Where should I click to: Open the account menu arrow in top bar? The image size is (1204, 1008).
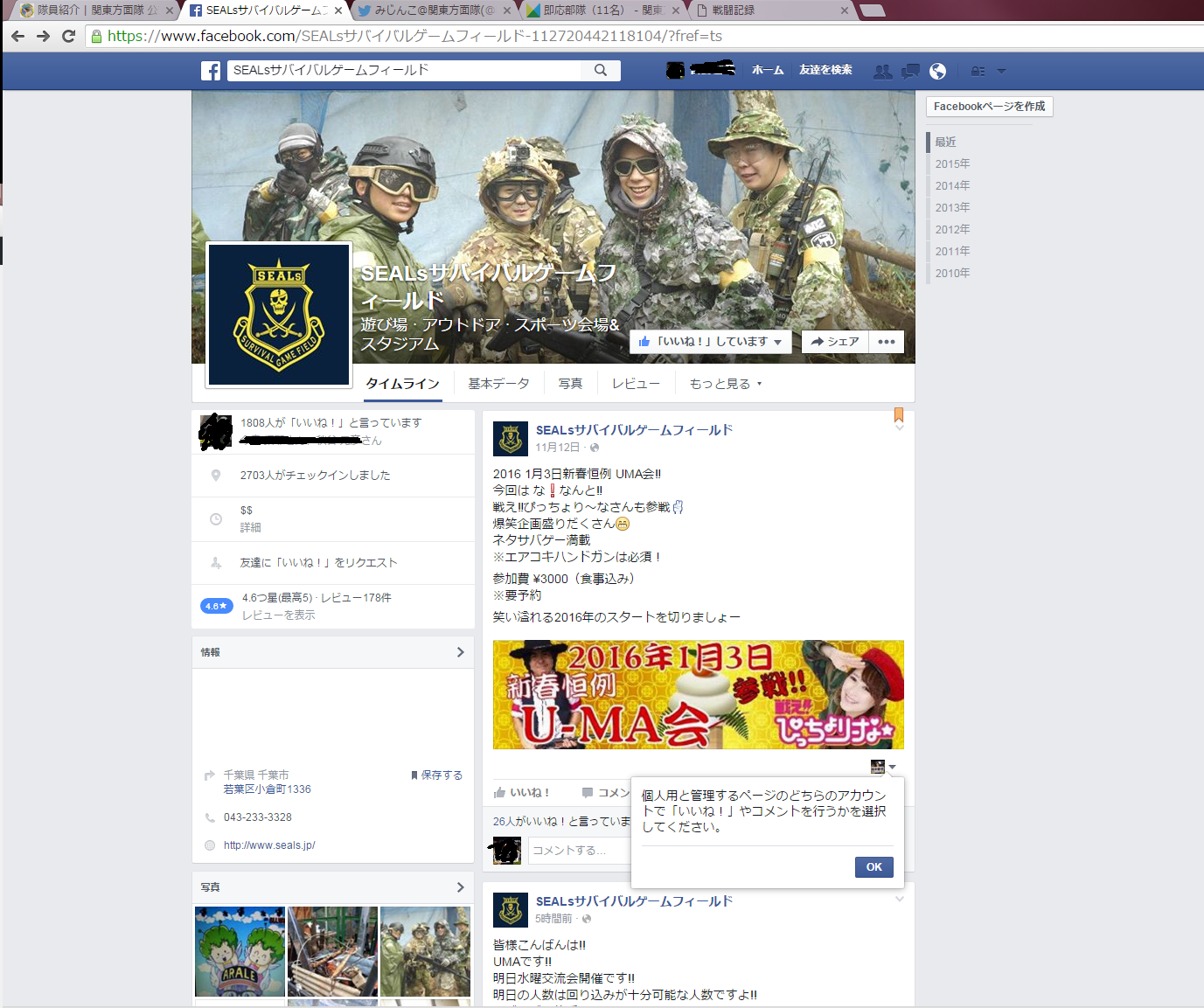tap(1002, 71)
